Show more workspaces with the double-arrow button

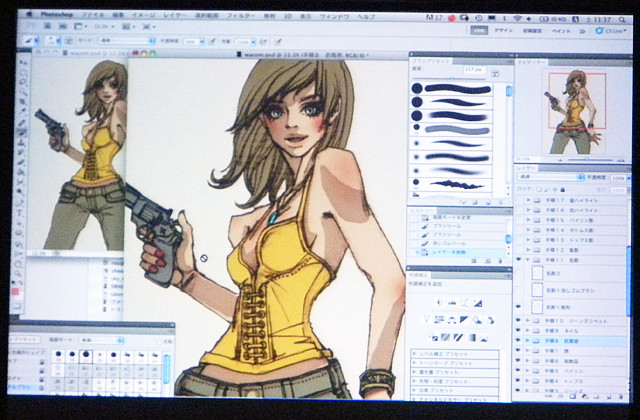(x=582, y=31)
